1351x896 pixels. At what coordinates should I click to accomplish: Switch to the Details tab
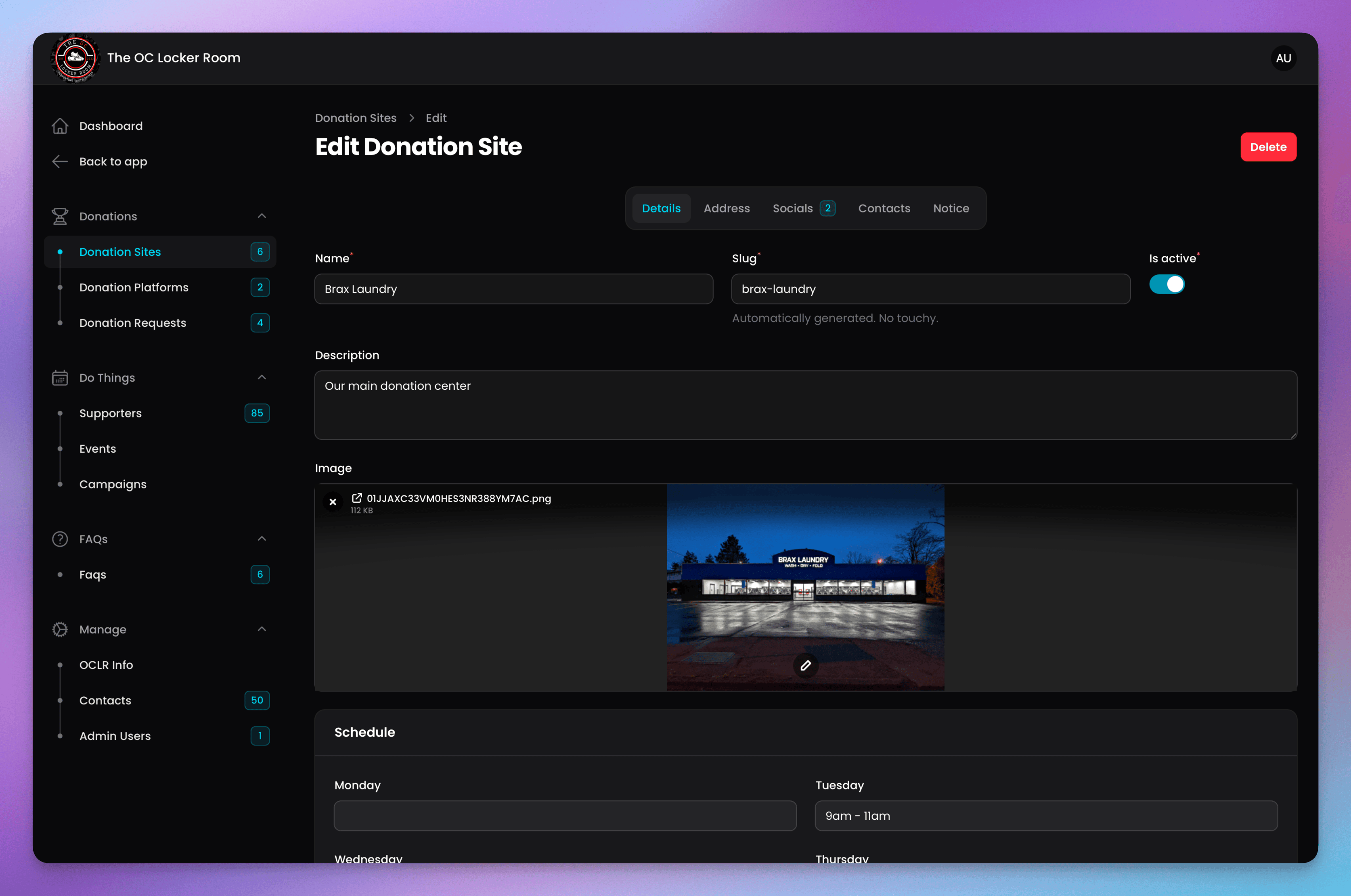click(x=661, y=208)
